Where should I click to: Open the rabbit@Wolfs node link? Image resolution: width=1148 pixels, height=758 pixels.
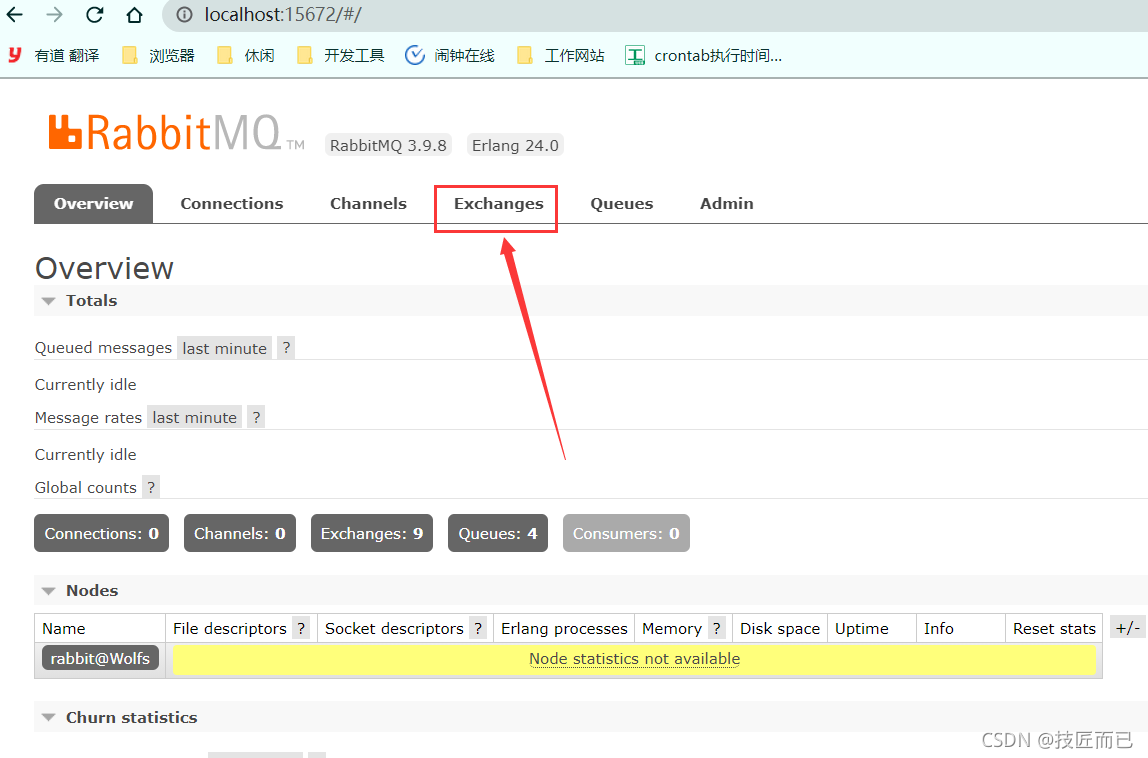(x=100, y=658)
